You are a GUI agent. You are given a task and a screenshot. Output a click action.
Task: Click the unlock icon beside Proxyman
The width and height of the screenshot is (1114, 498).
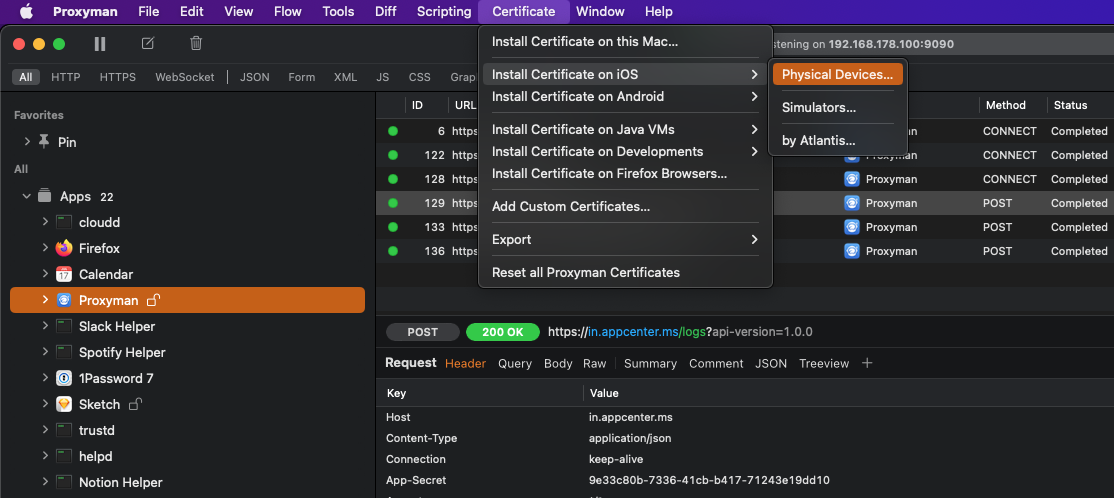[153, 300]
